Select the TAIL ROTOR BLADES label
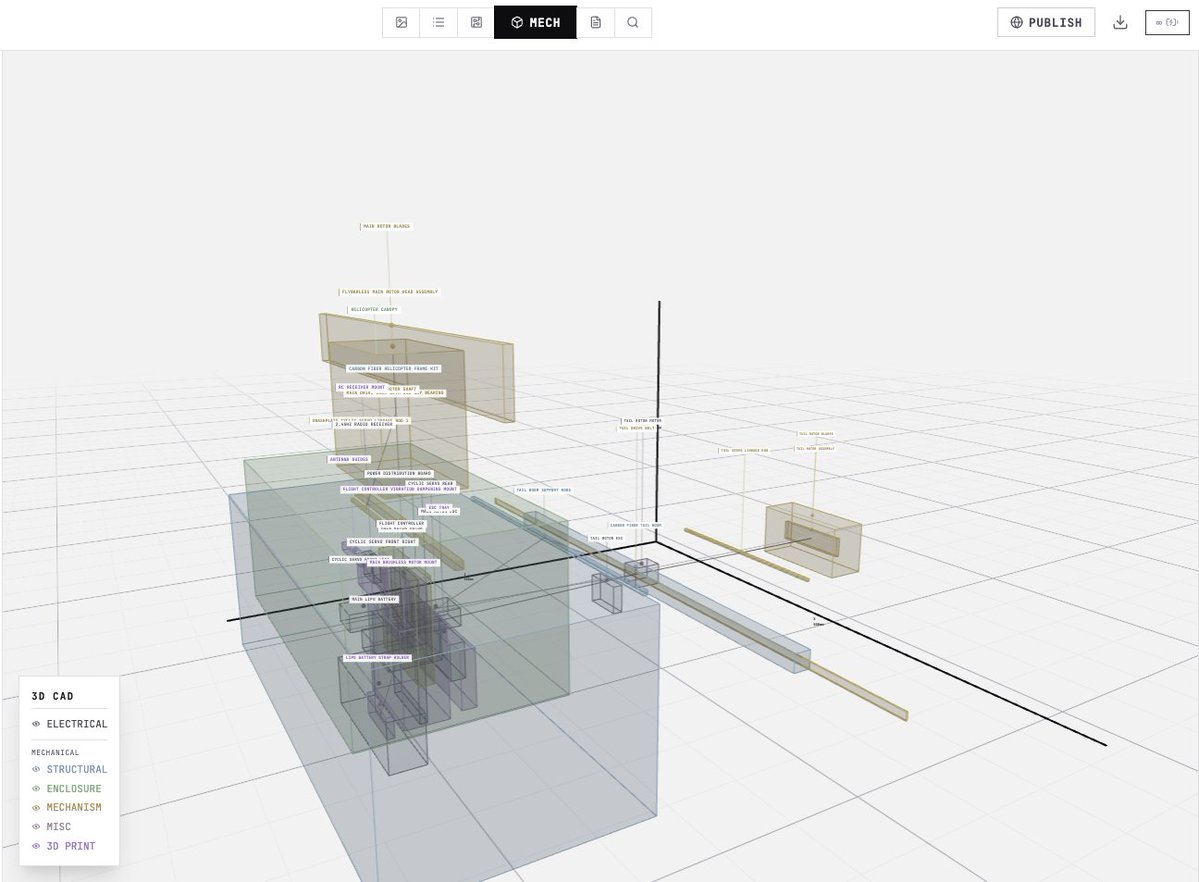 pos(816,434)
